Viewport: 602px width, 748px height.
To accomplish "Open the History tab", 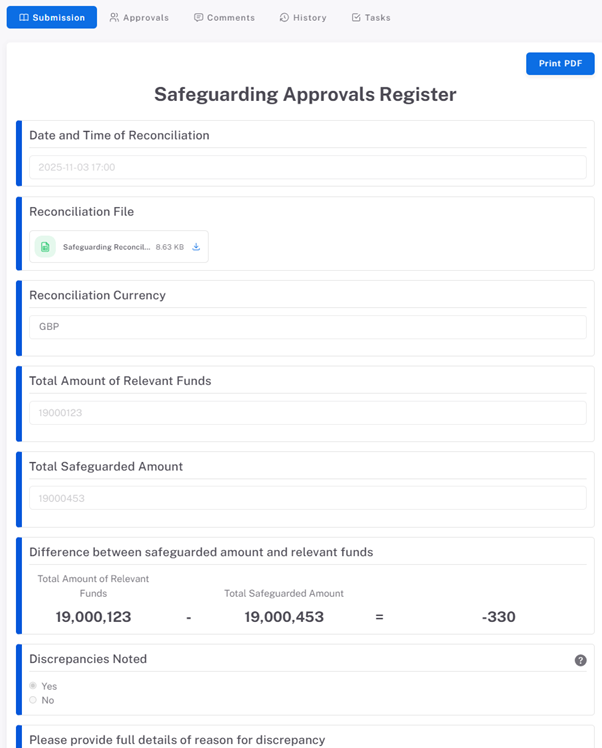I will [303, 18].
